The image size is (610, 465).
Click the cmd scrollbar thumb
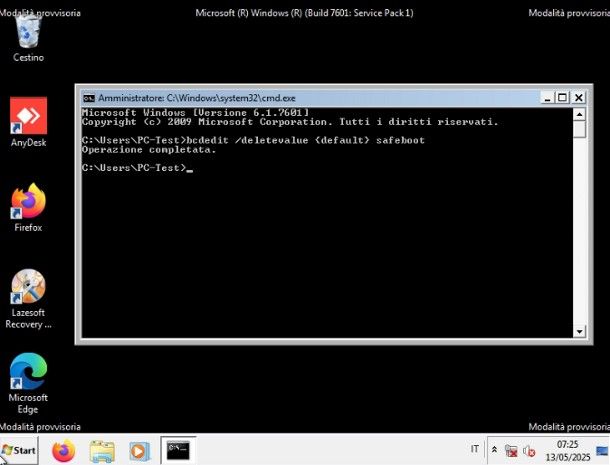579,129
